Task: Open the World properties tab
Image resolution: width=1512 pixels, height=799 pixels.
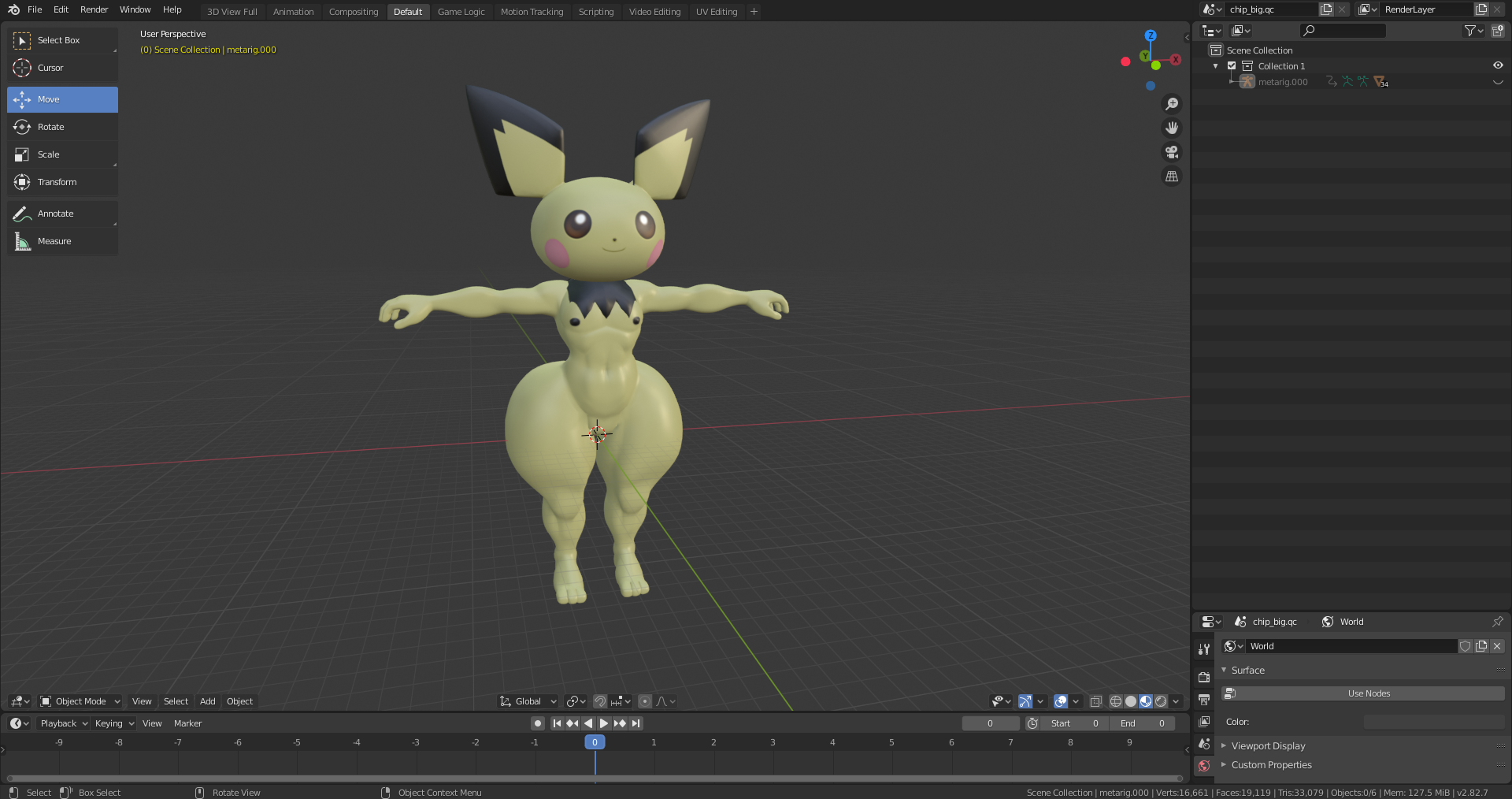Action: pyautogui.click(x=1203, y=765)
